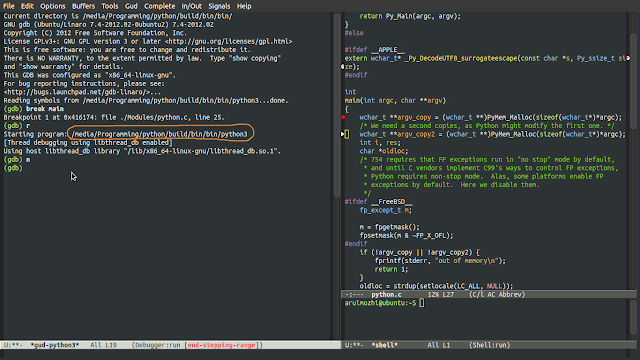Click the shell window scrollbar
This screenshot has width=640, height=360.
point(633,319)
